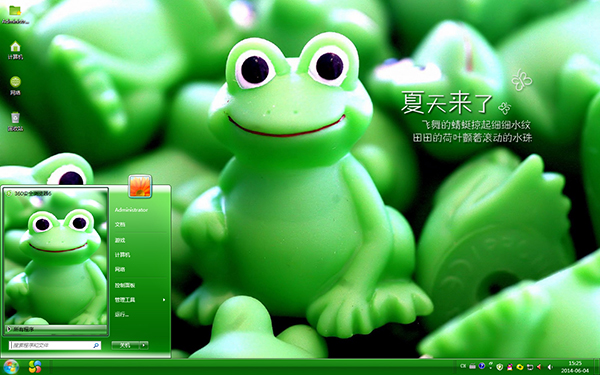600x375 pixels.
Task: Open the QQ penguin tray icon
Action: click(510, 367)
